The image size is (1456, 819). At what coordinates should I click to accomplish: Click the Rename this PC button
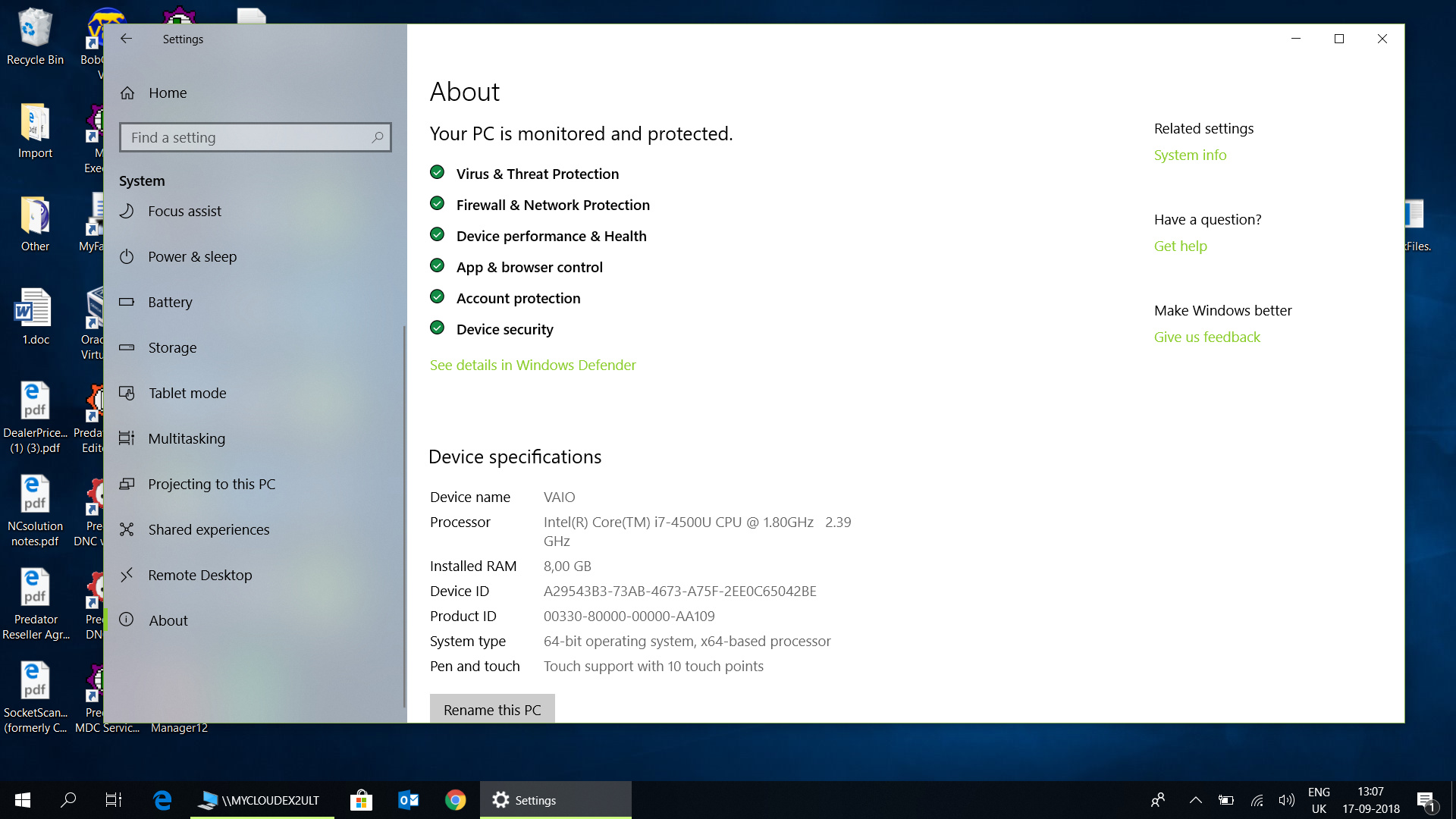[x=492, y=709]
